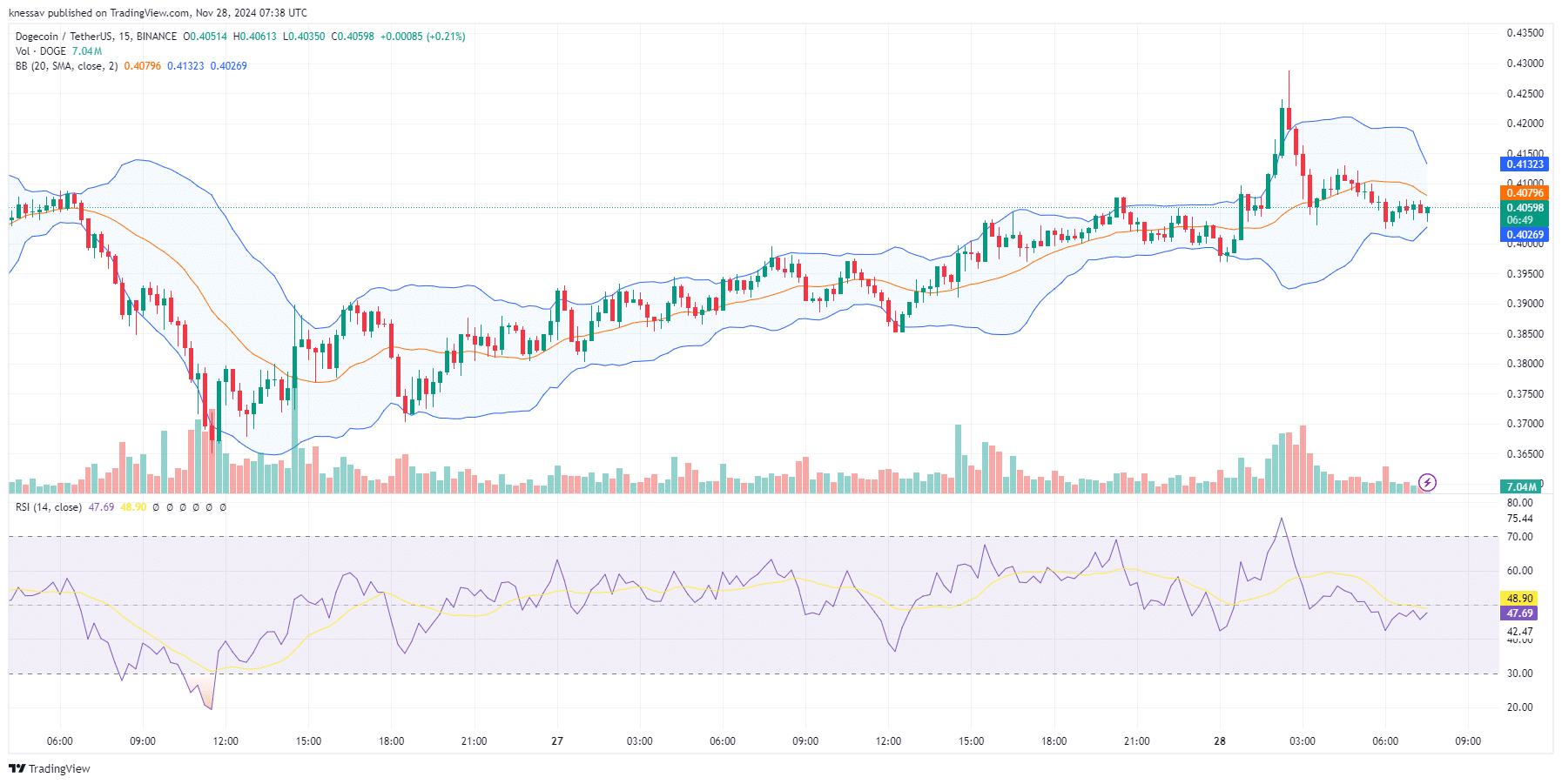The height and width of the screenshot is (784, 1562).
Task: Click the purple 47.69 RSI axis label
Action: [1519, 613]
